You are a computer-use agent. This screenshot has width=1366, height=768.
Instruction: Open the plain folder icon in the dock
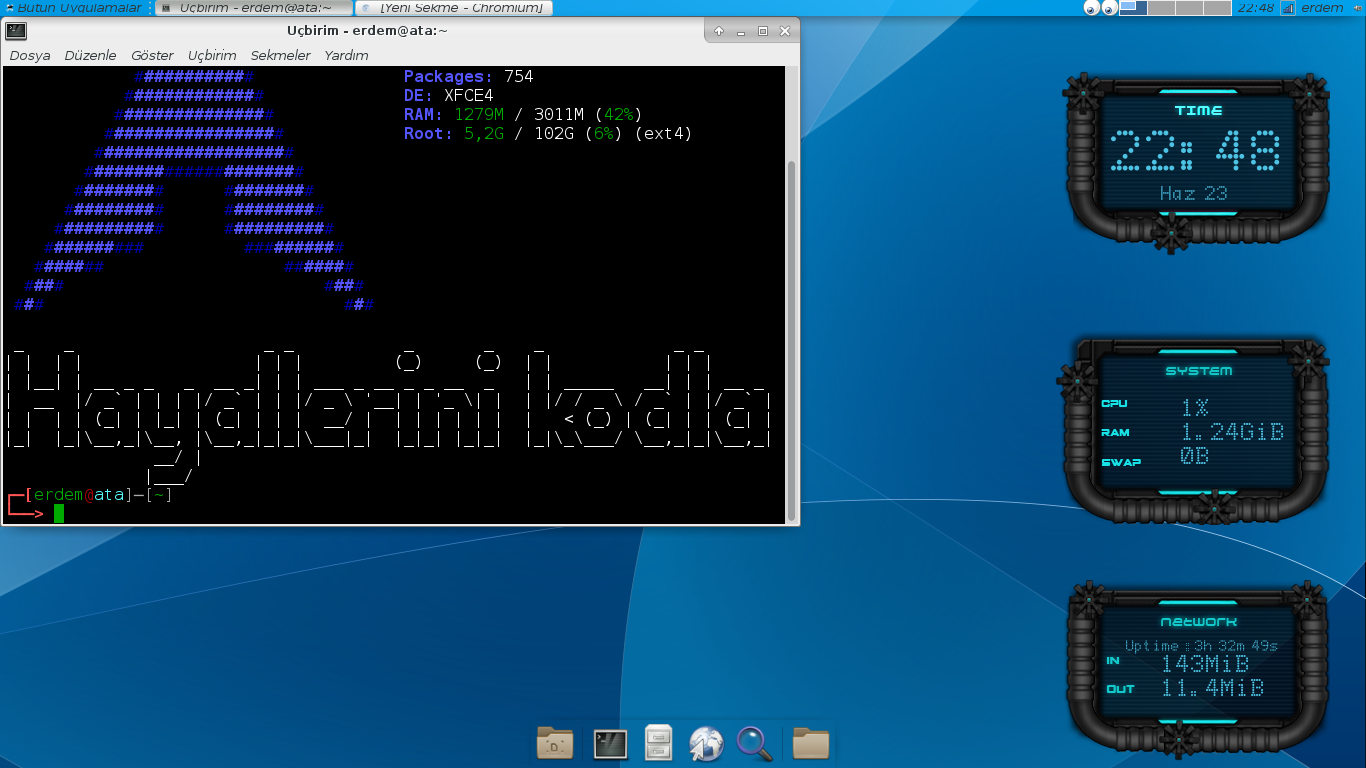(x=811, y=743)
